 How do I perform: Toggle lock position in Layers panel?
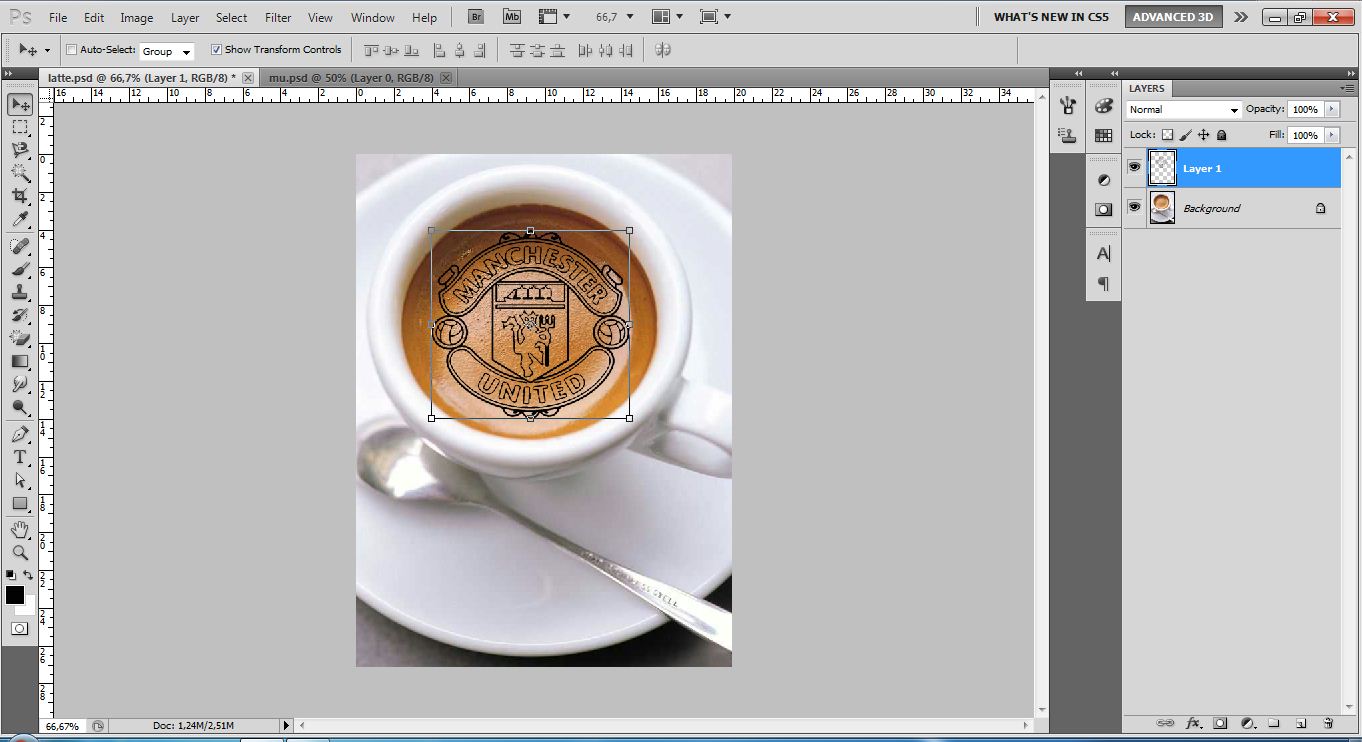tap(1204, 135)
